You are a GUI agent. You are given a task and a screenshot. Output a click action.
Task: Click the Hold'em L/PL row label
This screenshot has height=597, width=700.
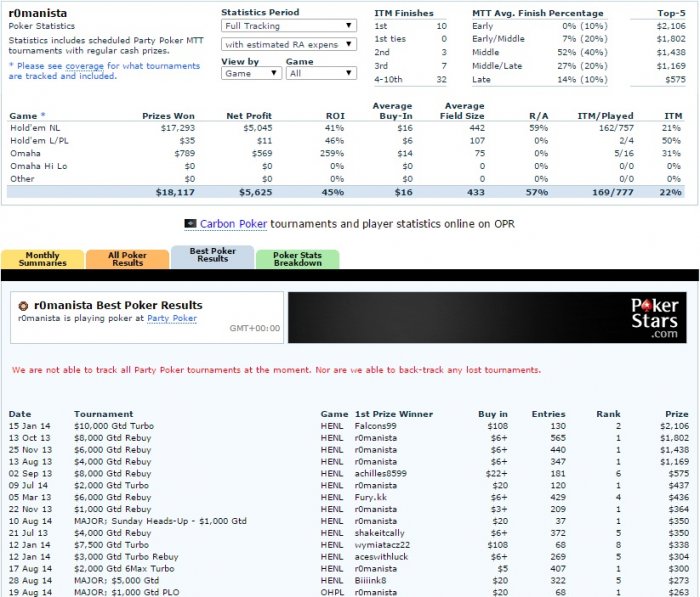click(39, 141)
